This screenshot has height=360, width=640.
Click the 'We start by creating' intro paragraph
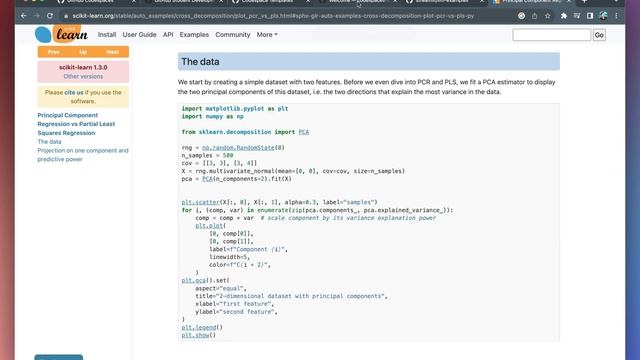coord(367,87)
